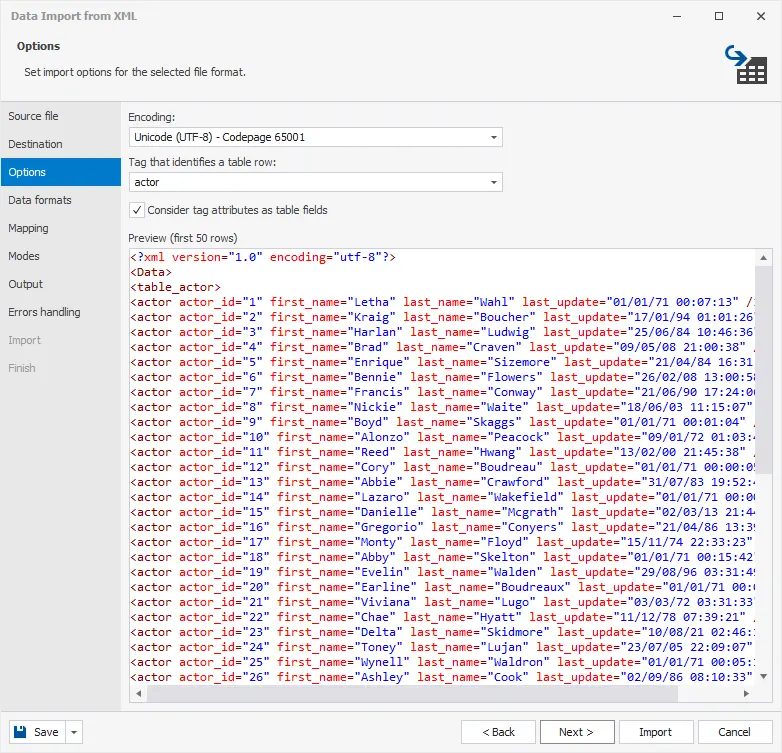Minimize the Data Import window
The image size is (782, 753).
coord(673,16)
